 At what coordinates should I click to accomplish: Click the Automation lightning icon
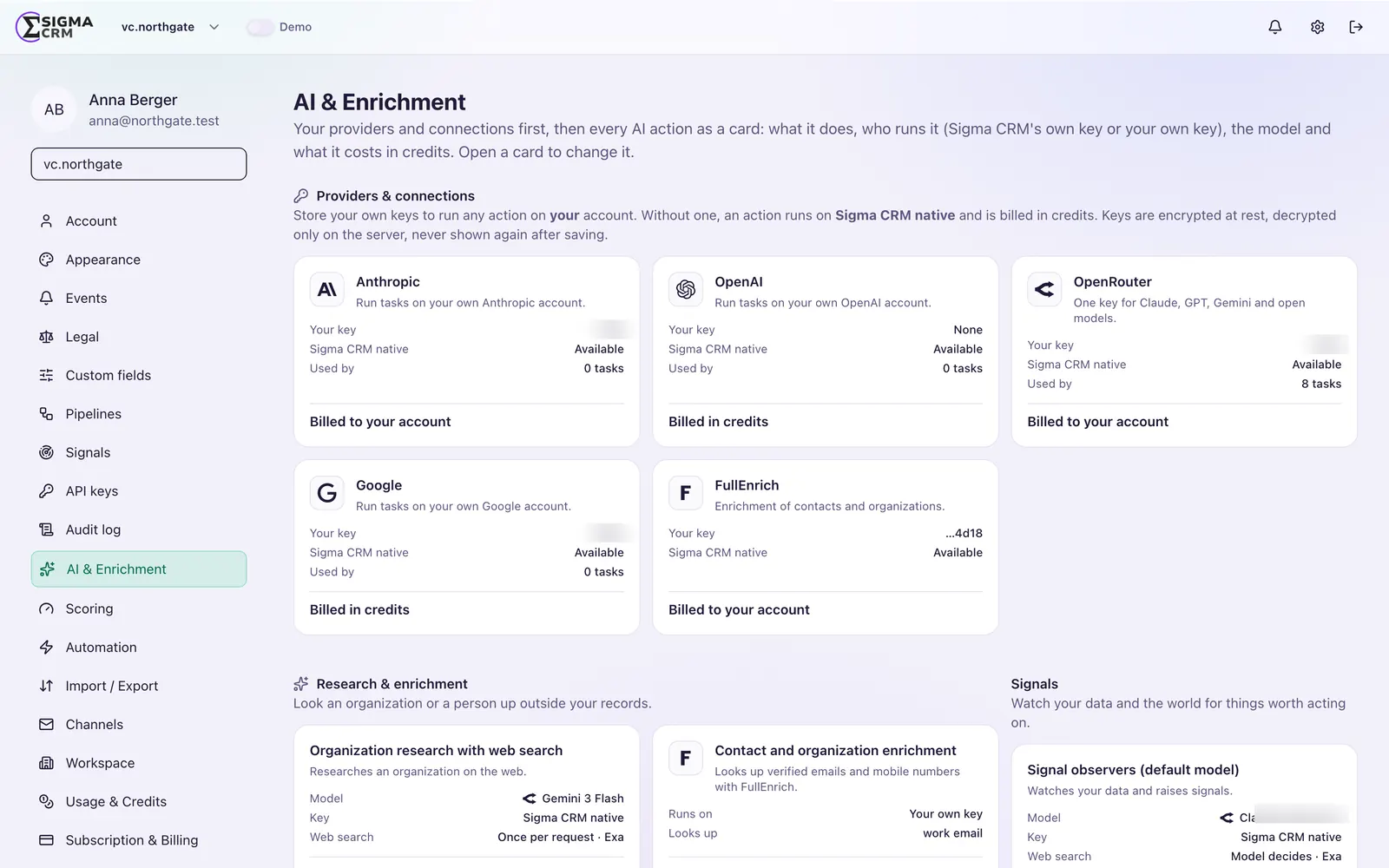(46, 648)
